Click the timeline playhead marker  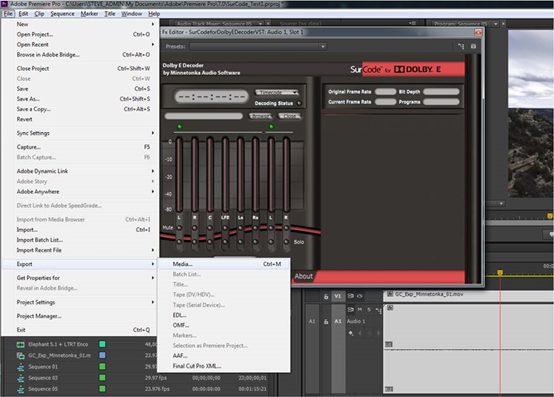(x=500, y=273)
